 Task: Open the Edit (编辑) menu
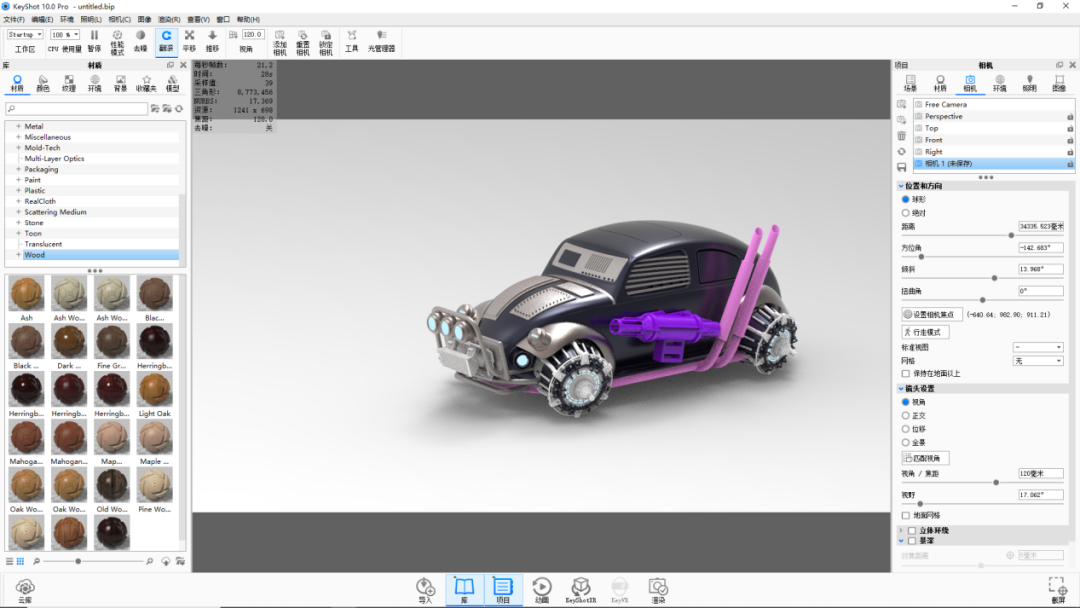[x=42, y=19]
